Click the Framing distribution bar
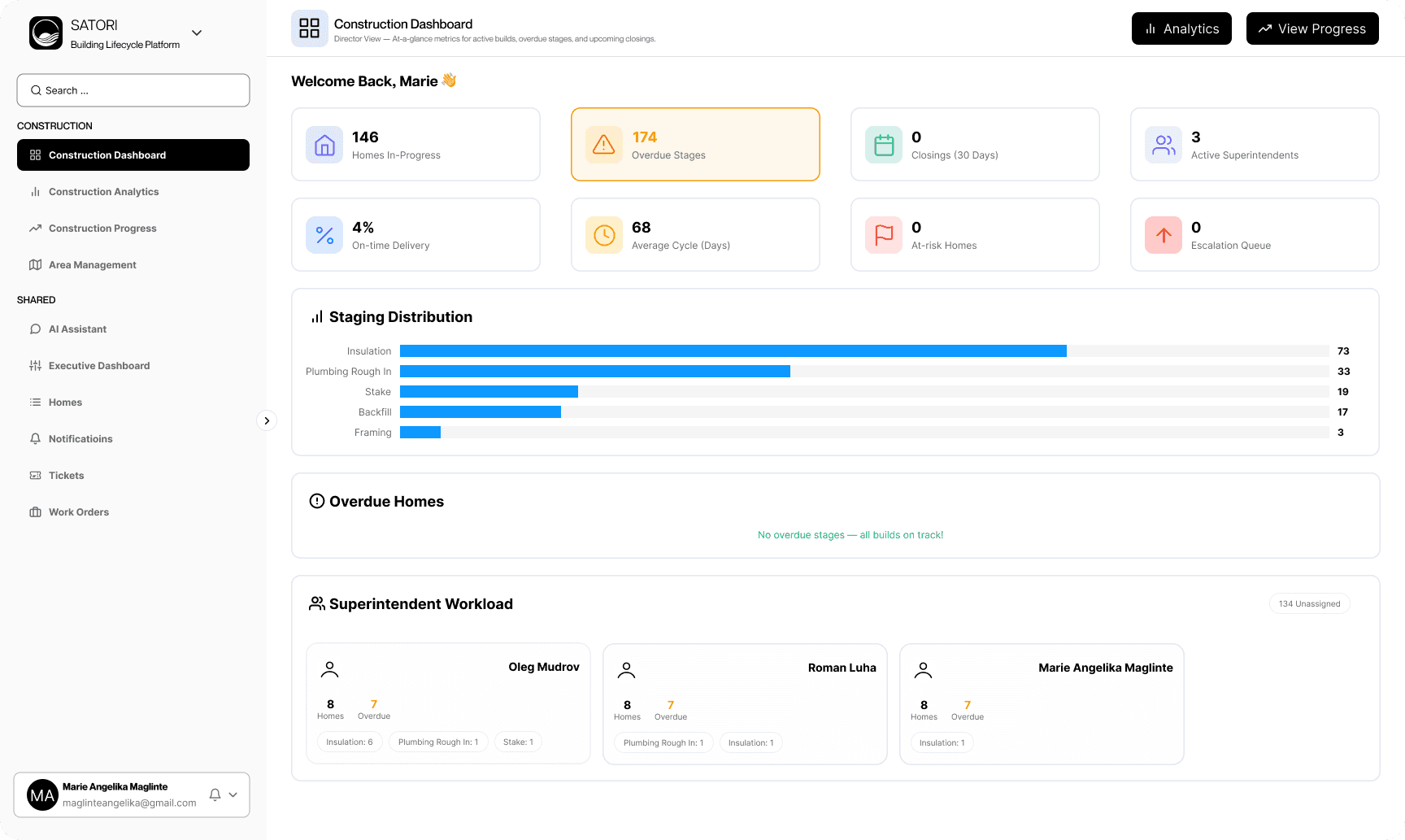The height and width of the screenshot is (840, 1405). pyautogui.click(x=420, y=433)
